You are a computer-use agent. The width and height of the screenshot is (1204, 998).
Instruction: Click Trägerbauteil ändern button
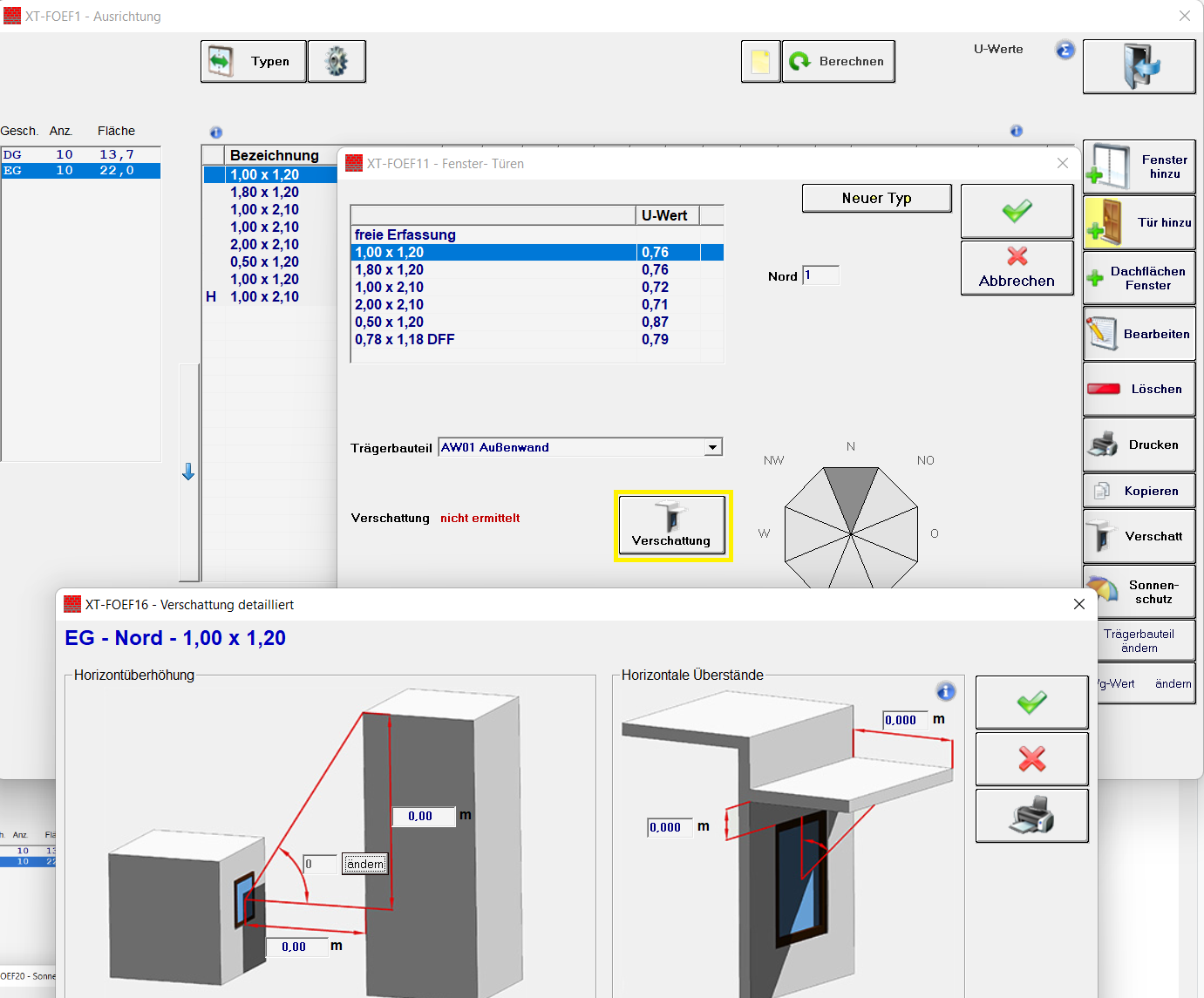click(1145, 641)
